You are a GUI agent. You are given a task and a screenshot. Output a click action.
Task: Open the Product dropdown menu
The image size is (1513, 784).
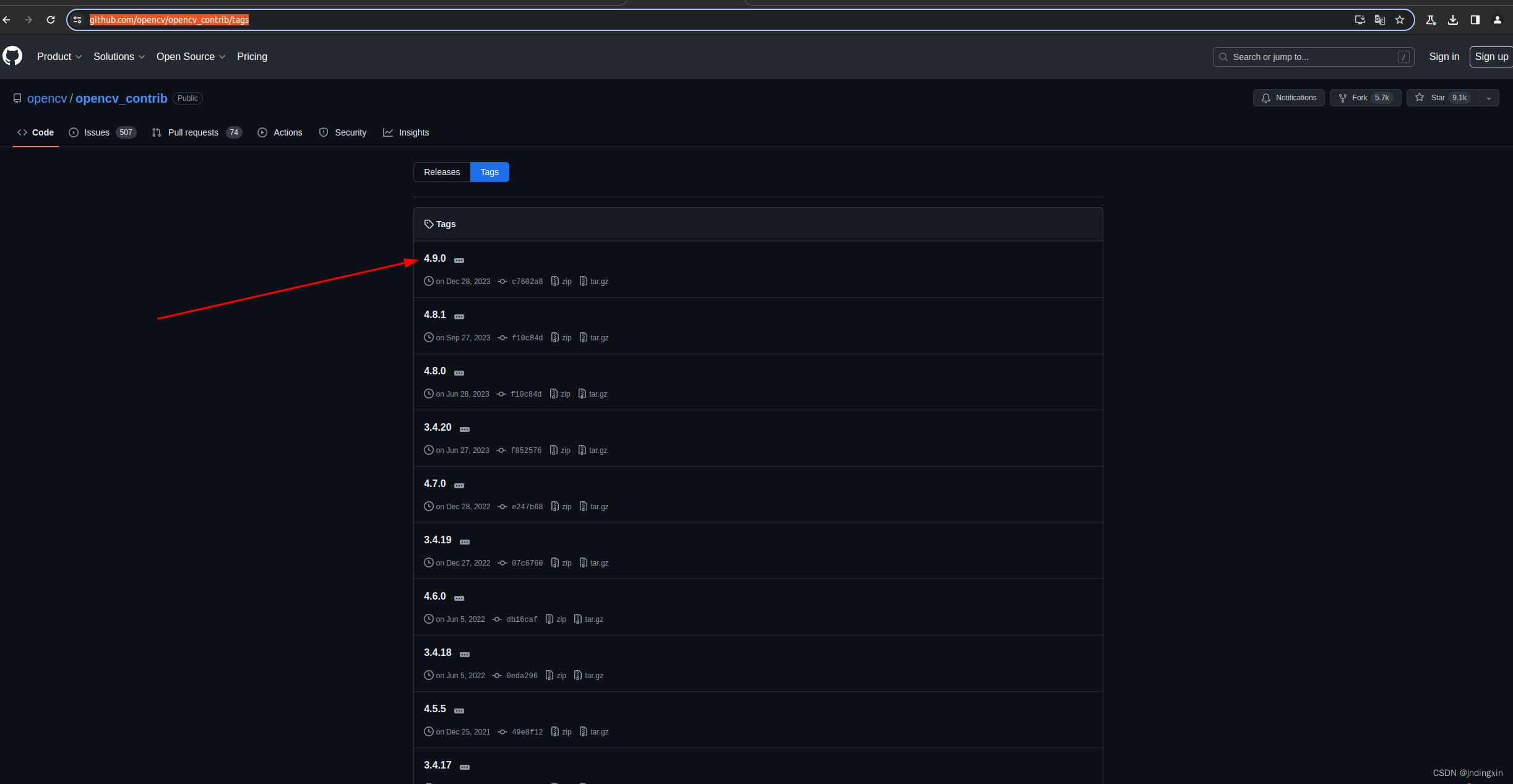click(59, 56)
